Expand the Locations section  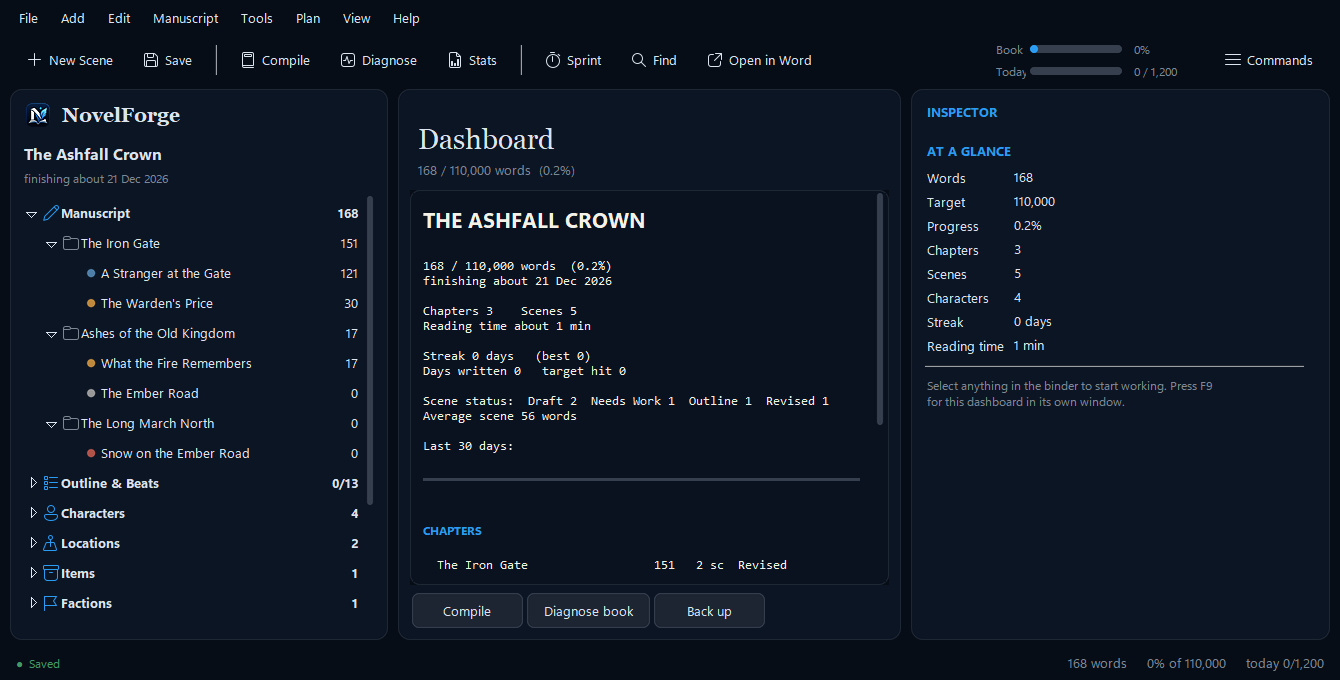33,543
